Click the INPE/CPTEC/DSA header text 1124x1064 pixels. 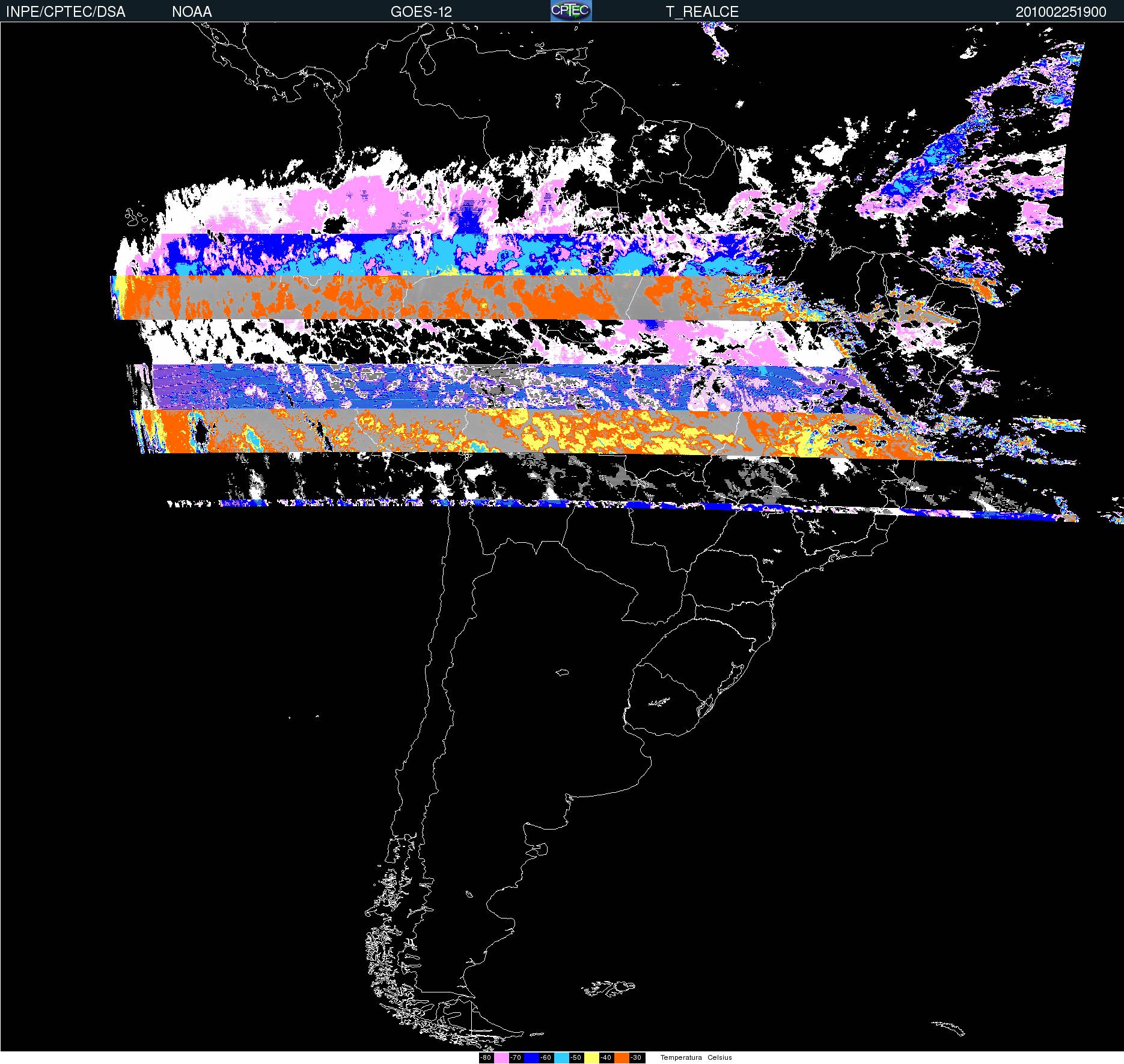tap(66, 12)
